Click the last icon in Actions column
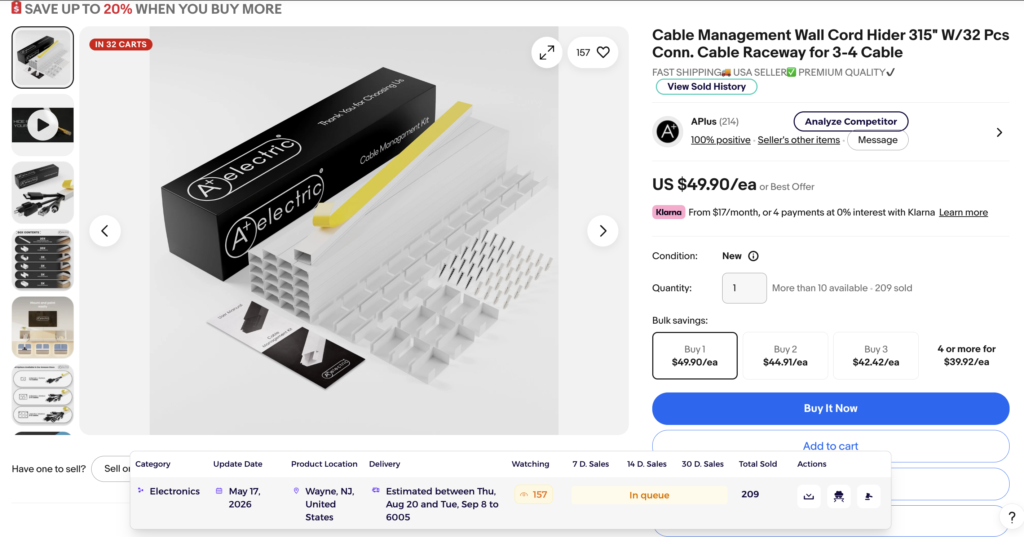 point(869,496)
